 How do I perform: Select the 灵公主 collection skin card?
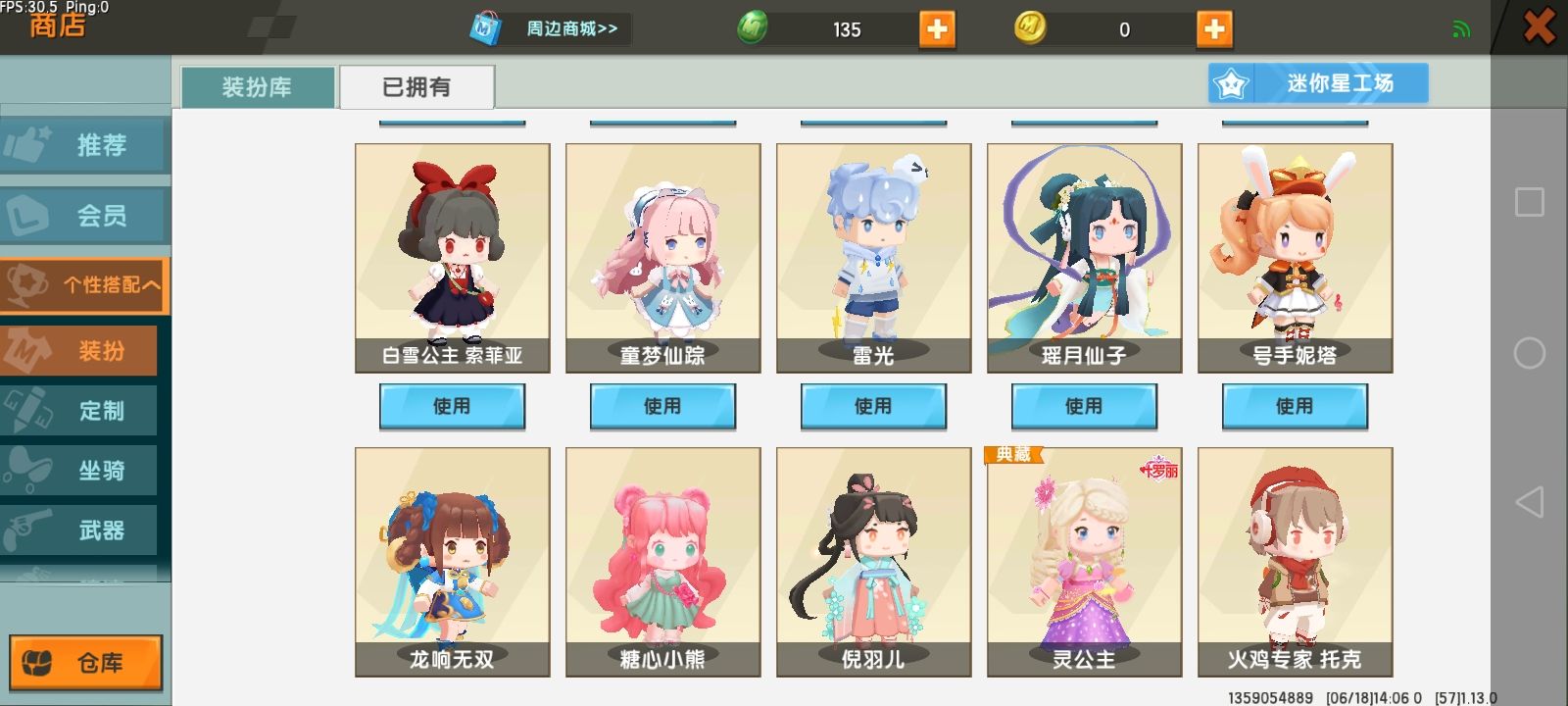(1084, 562)
